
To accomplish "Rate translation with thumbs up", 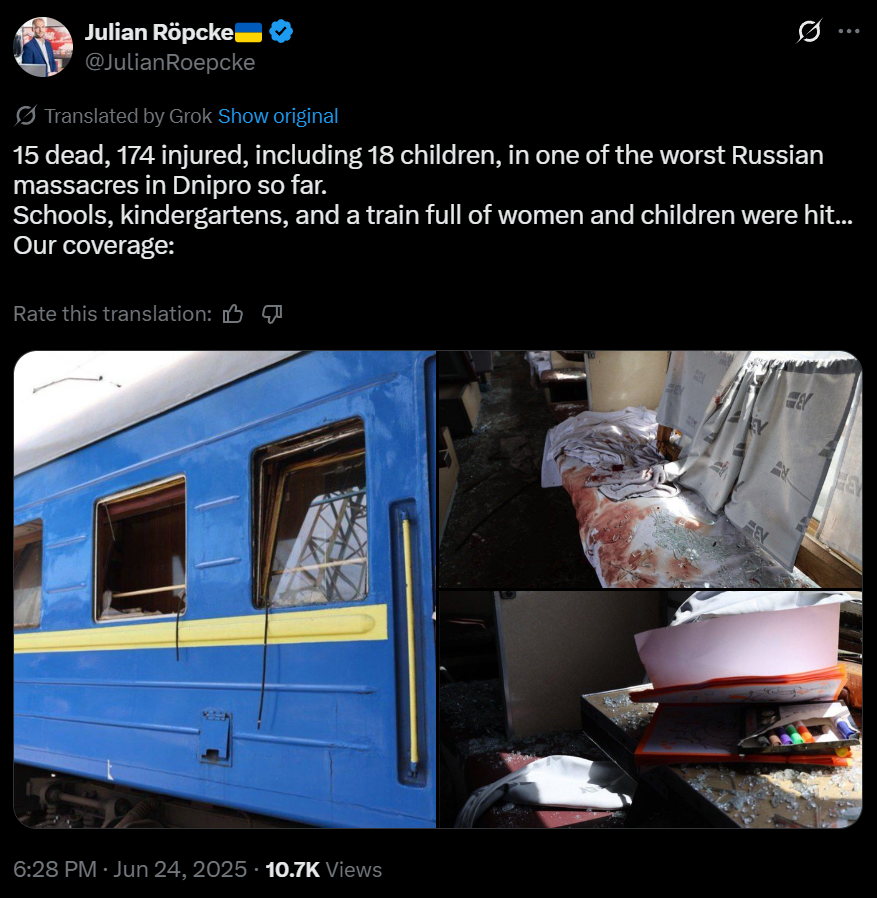I will point(233,314).
